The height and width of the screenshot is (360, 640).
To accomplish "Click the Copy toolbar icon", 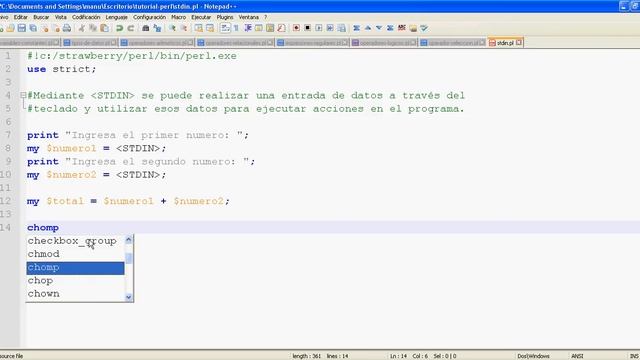I will [93, 28].
